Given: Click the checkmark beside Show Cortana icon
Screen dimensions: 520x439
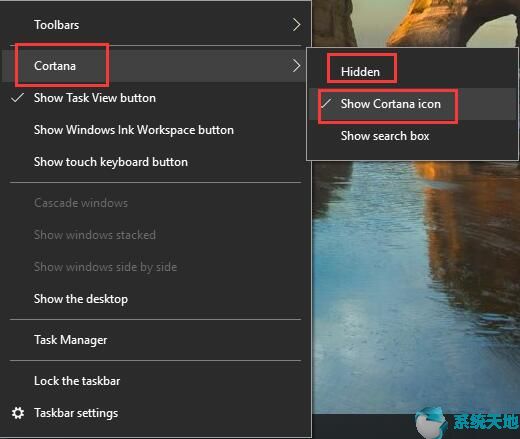Looking at the screenshot, I should (326, 104).
